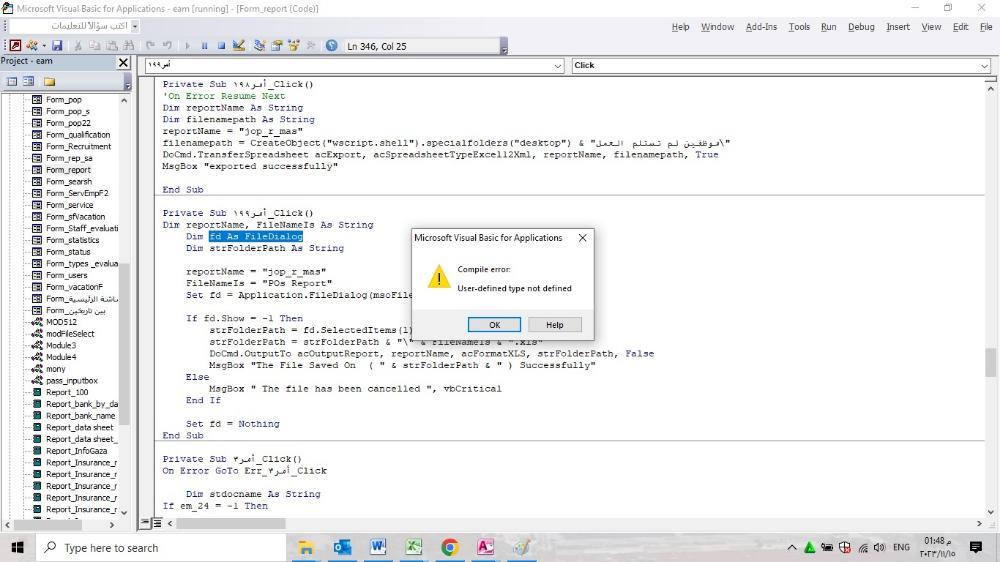Select pass_inputbox module in the tree

pyautogui.click(x=71, y=380)
